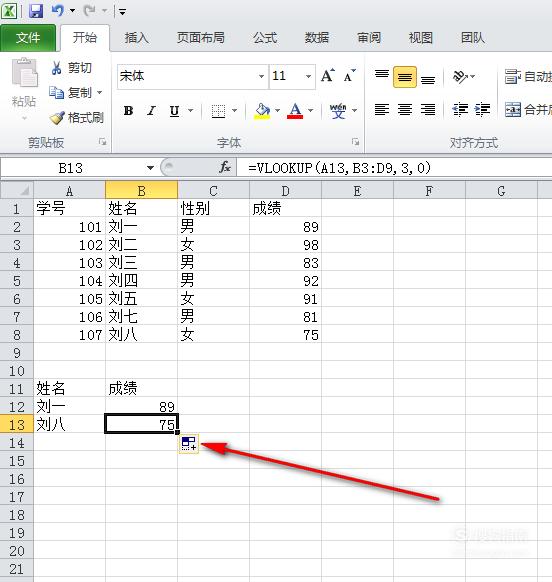This screenshot has height=582, width=552.
Task: Toggle underline formatting
Action: coord(174,111)
